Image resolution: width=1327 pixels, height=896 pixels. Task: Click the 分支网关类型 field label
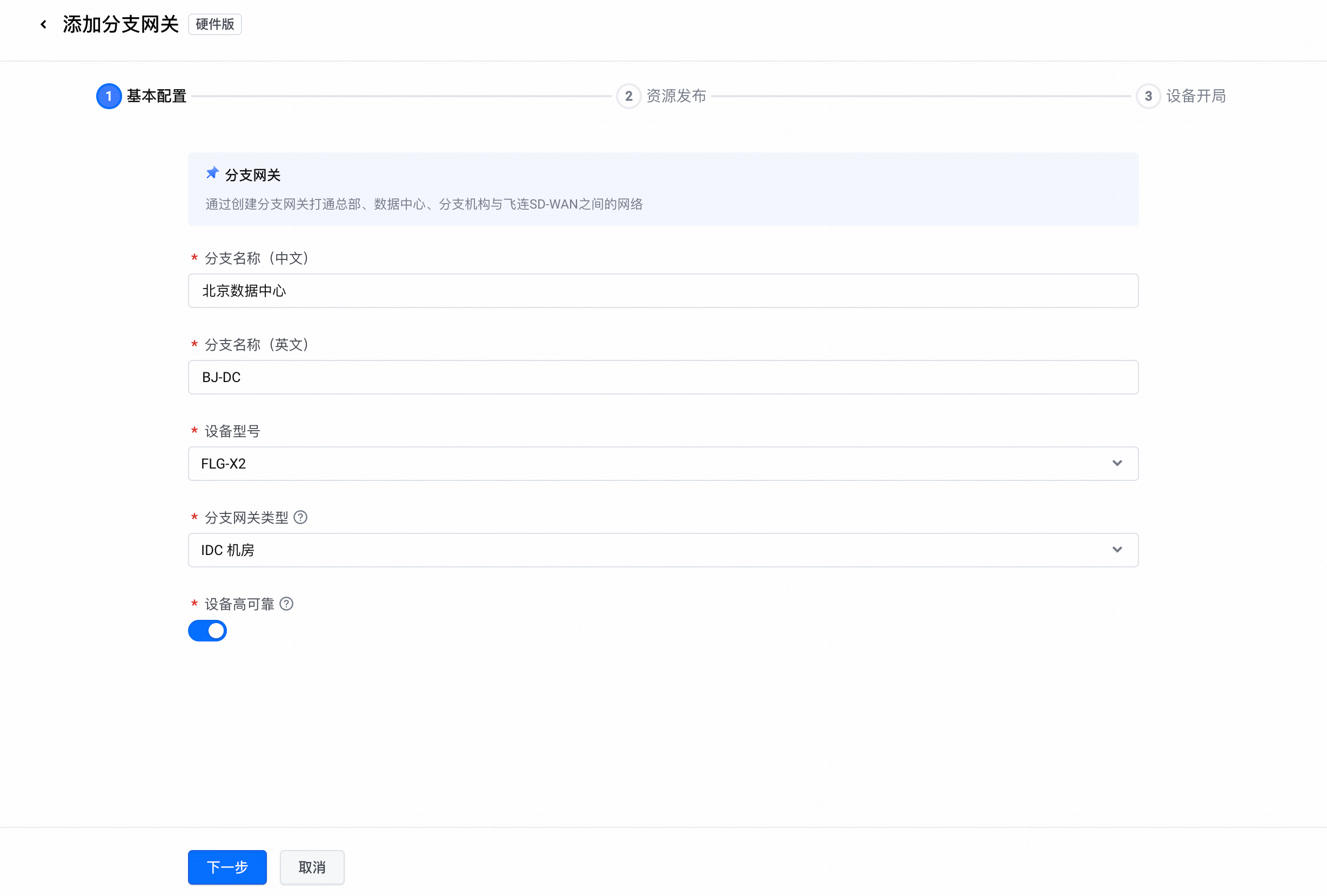247,517
